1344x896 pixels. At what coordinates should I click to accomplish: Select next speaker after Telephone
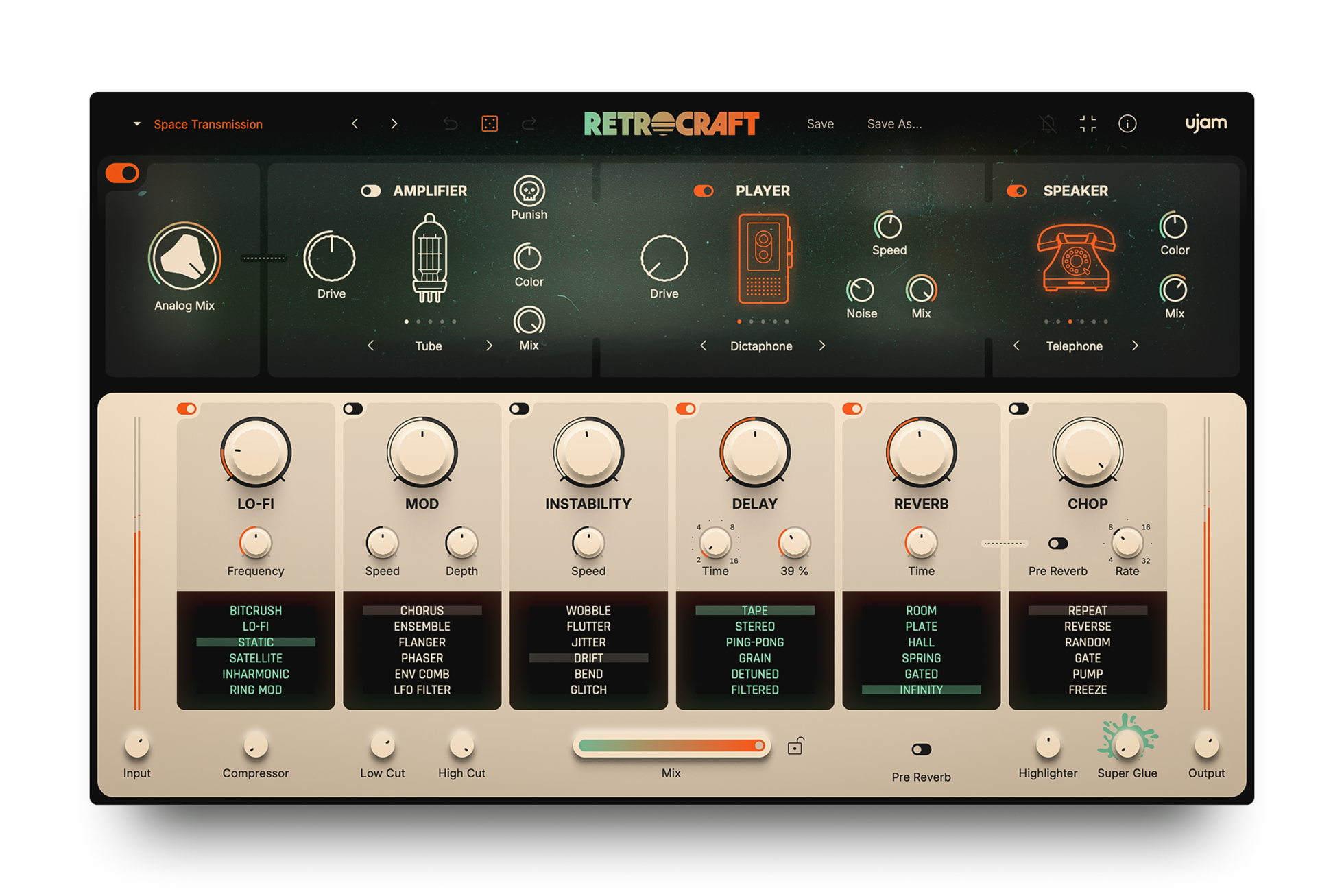click(1136, 346)
